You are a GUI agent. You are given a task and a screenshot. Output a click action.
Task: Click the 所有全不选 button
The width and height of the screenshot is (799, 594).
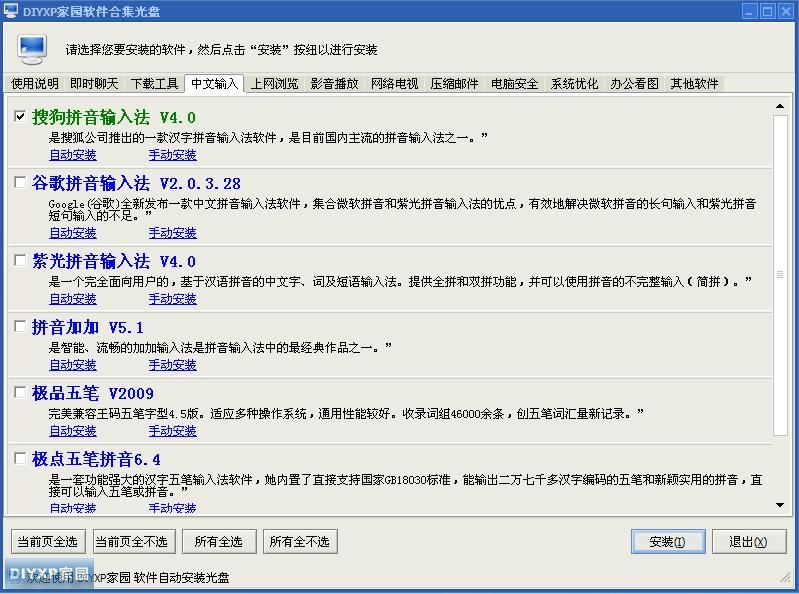[300, 542]
